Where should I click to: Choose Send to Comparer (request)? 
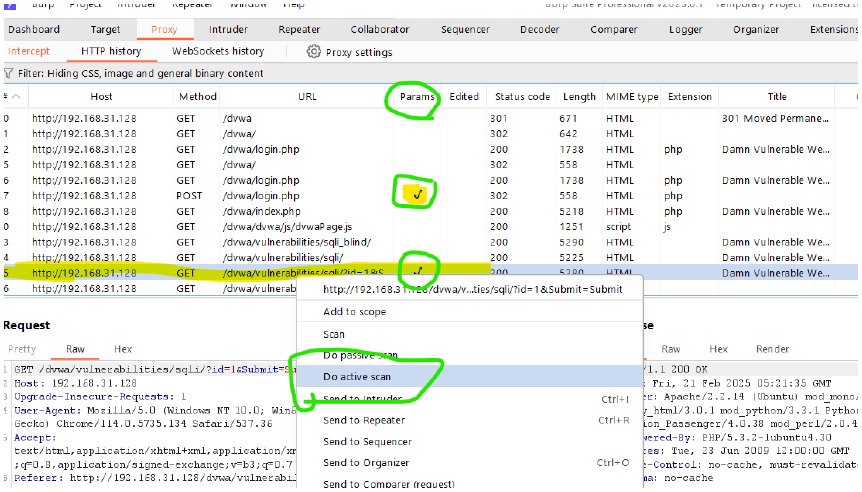[x=389, y=484]
